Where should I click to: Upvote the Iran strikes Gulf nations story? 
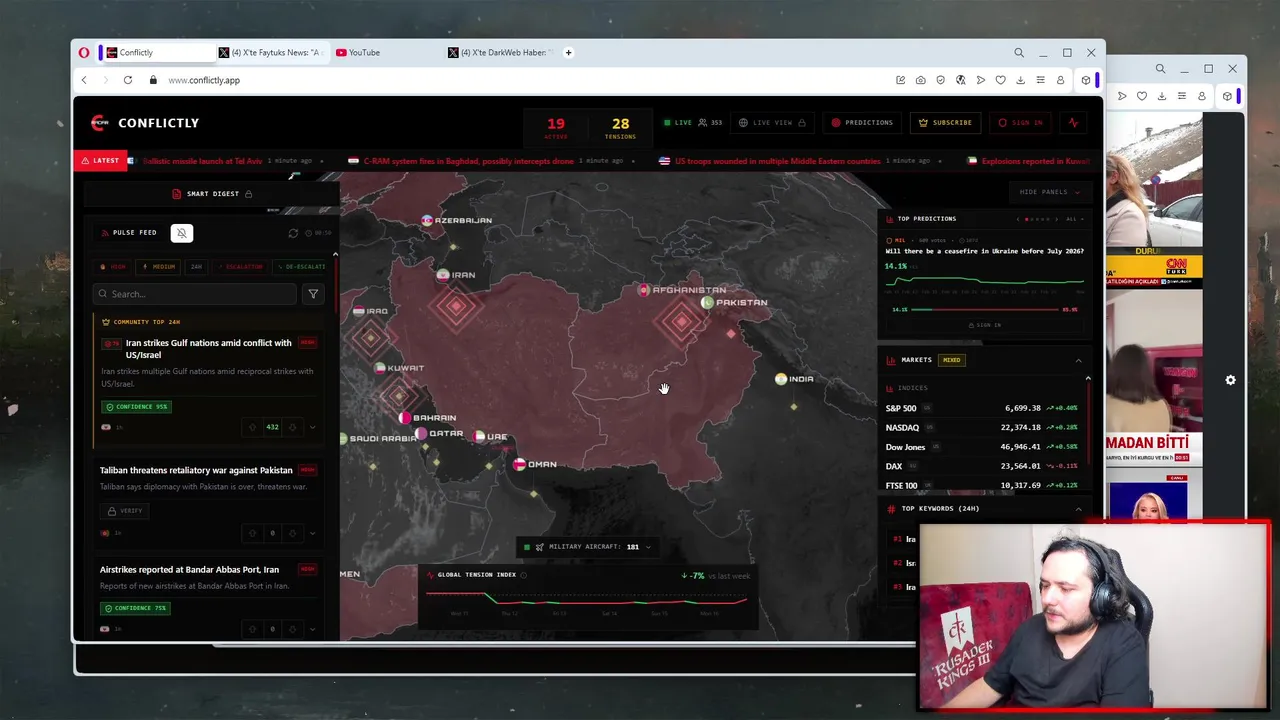point(253,427)
